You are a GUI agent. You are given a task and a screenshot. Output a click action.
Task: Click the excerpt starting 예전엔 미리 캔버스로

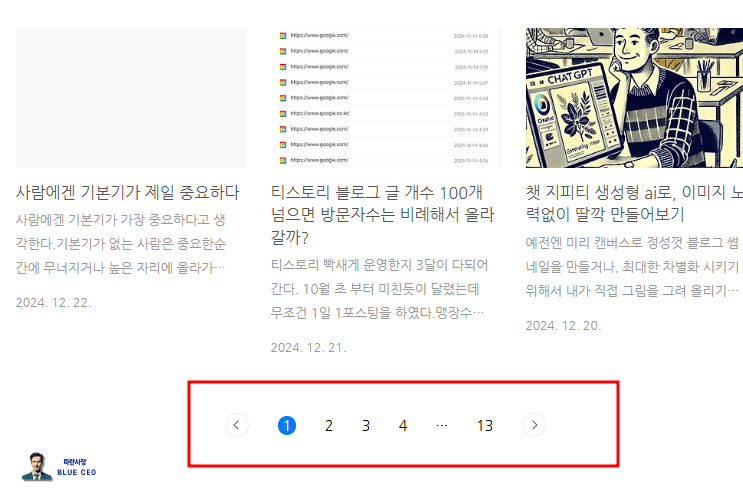(634, 266)
